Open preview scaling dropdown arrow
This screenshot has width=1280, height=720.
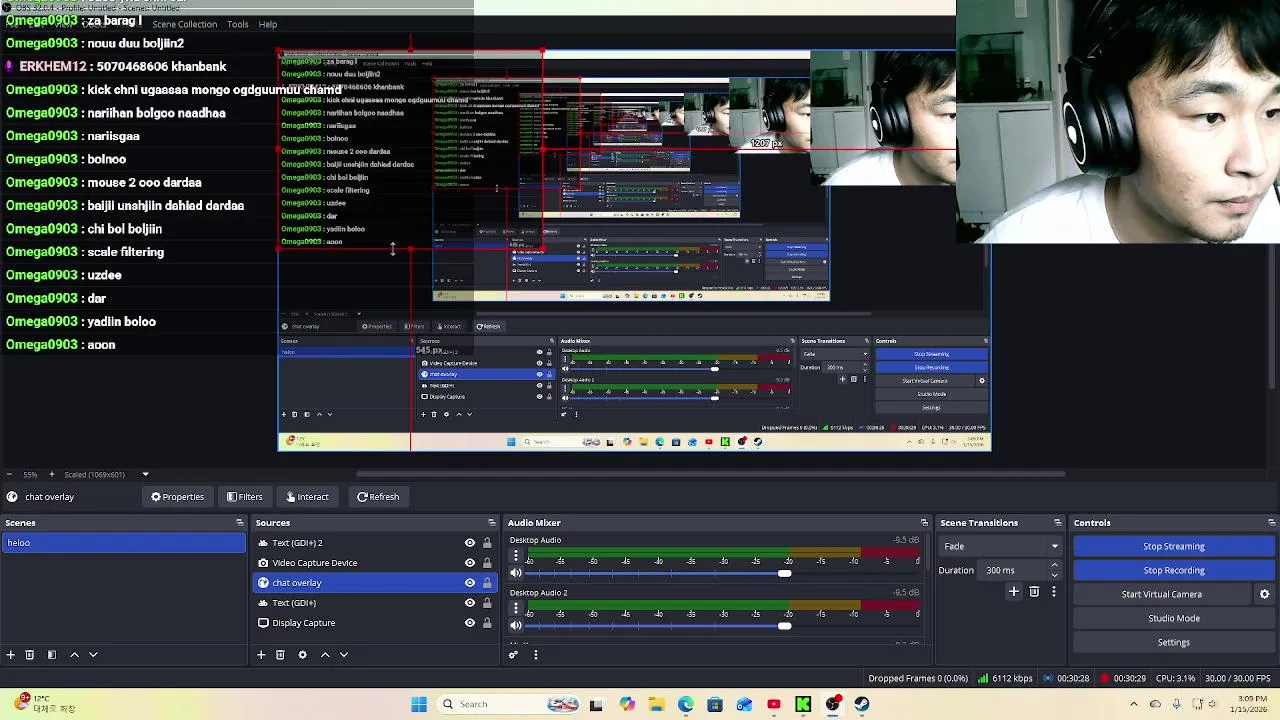click(145, 474)
